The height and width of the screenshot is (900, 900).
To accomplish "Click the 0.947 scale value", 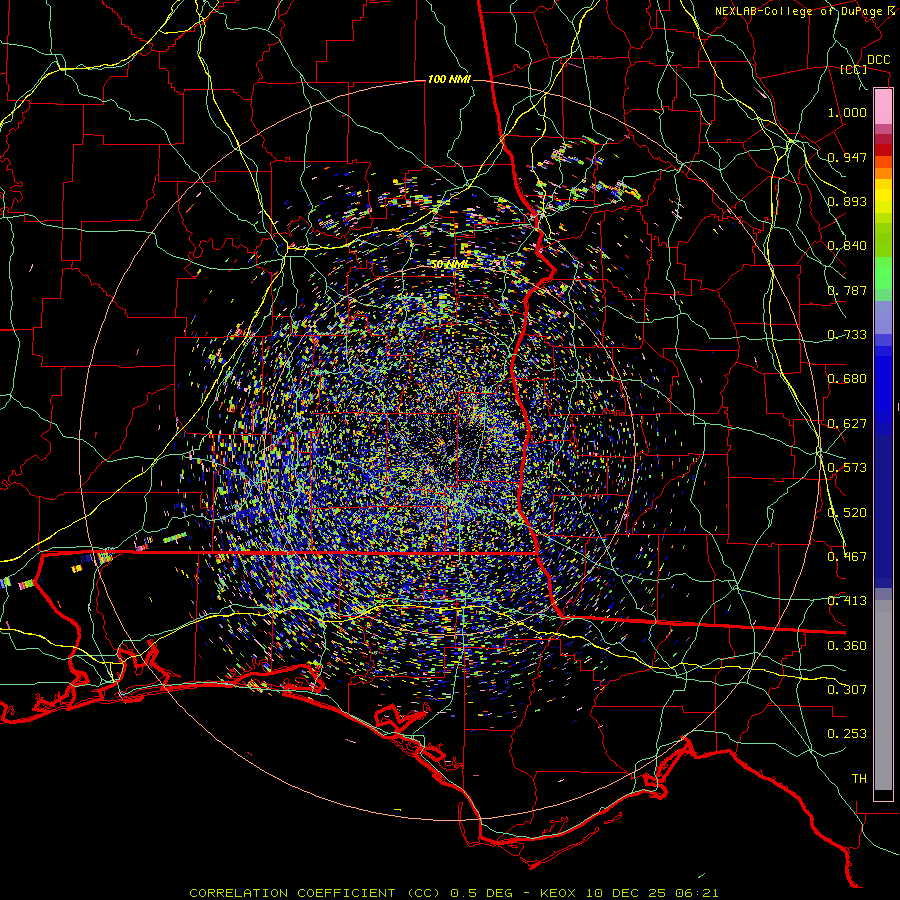I will coord(847,157).
